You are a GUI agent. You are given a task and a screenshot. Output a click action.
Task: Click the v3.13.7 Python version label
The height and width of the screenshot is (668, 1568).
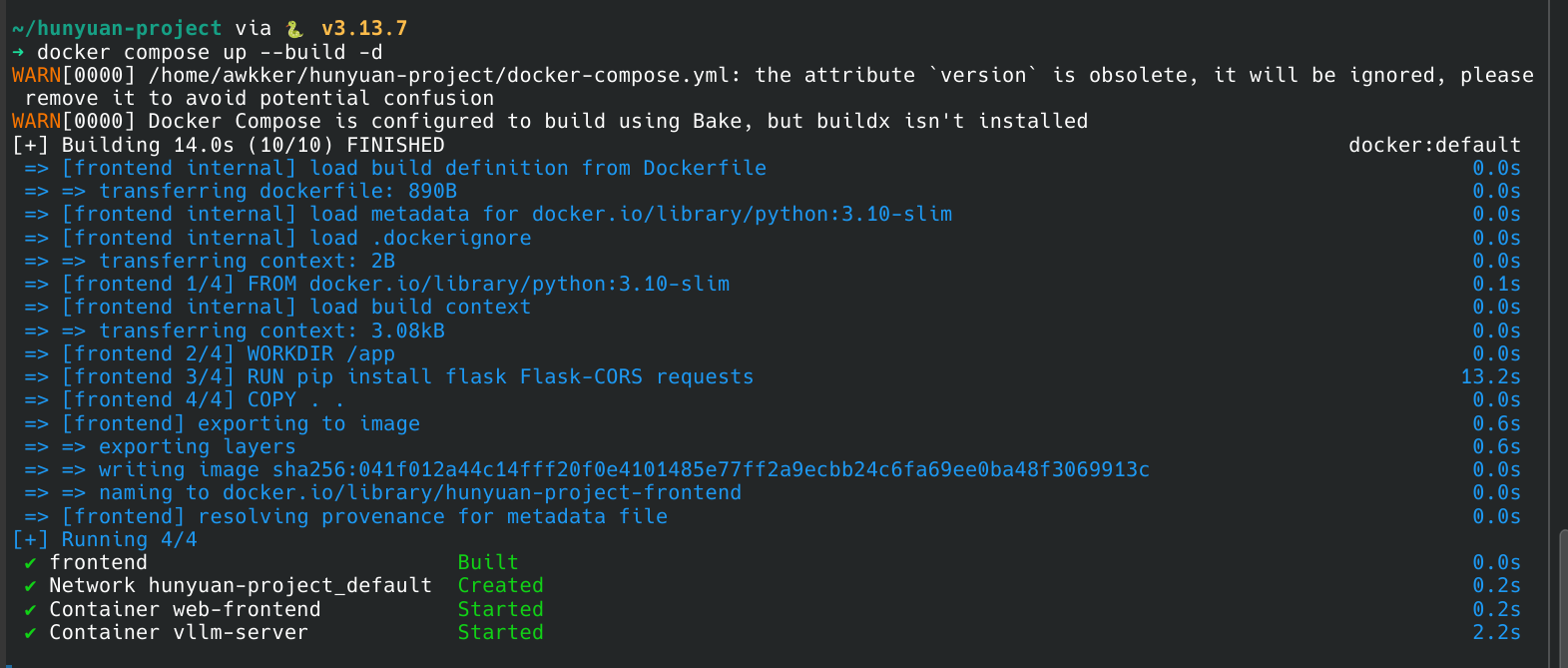click(364, 29)
